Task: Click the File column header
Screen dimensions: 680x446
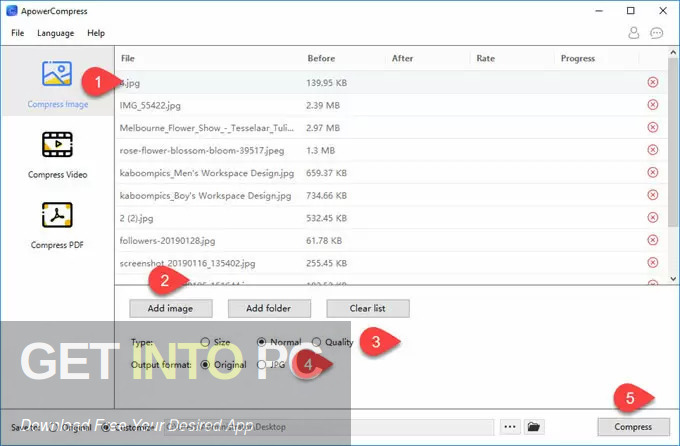Action: (128, 59)
